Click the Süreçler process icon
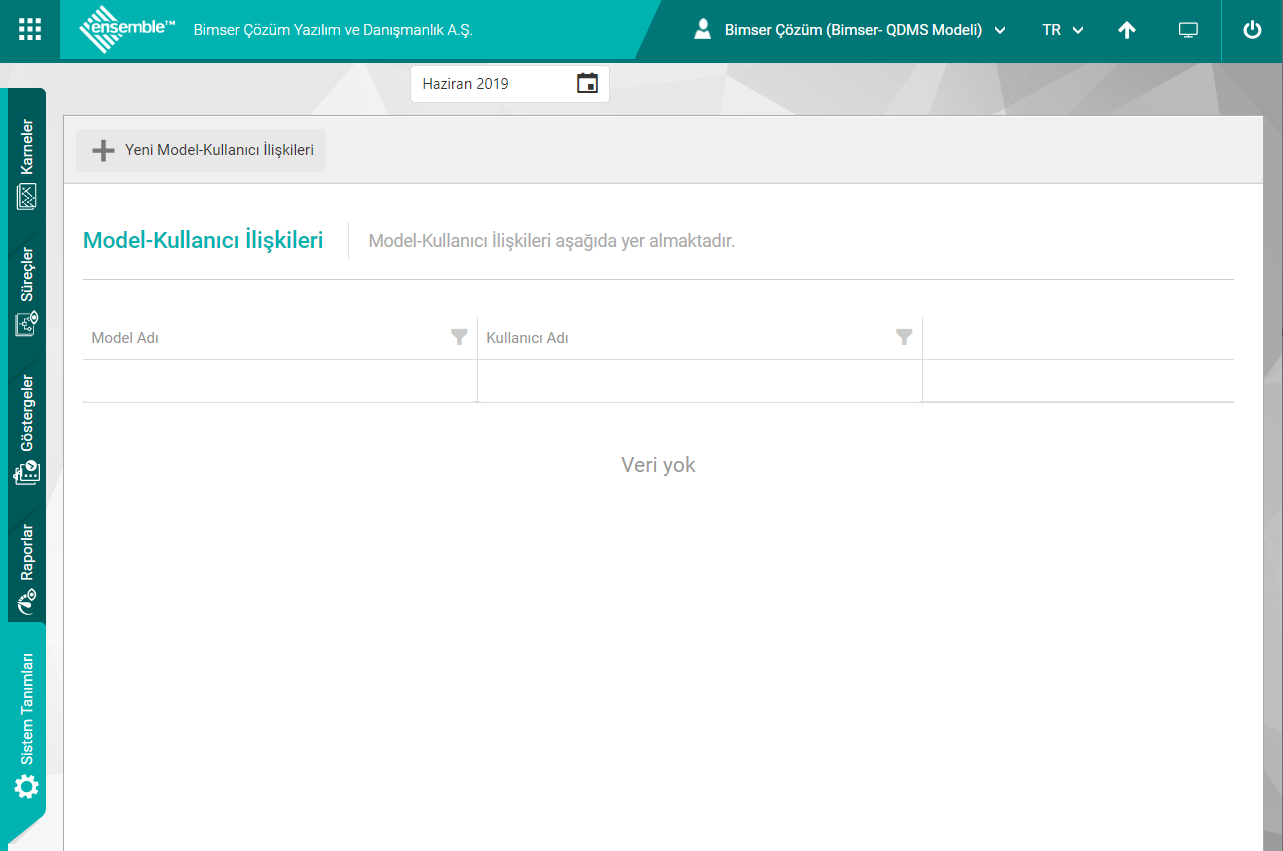Screen dimensions: 1283x851 click(x=27, y=323)
